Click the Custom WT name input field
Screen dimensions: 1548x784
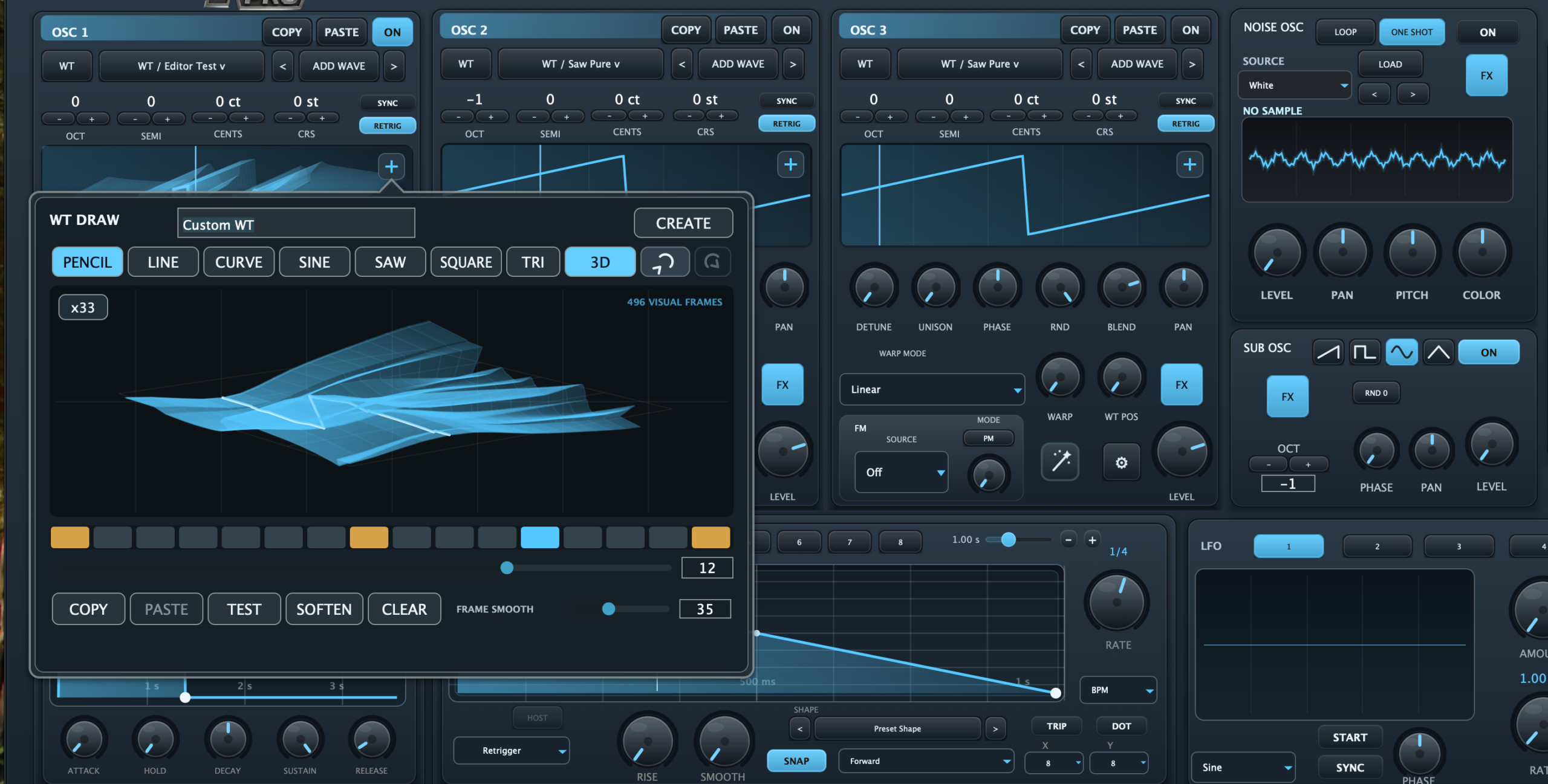[x=296, y=224]
